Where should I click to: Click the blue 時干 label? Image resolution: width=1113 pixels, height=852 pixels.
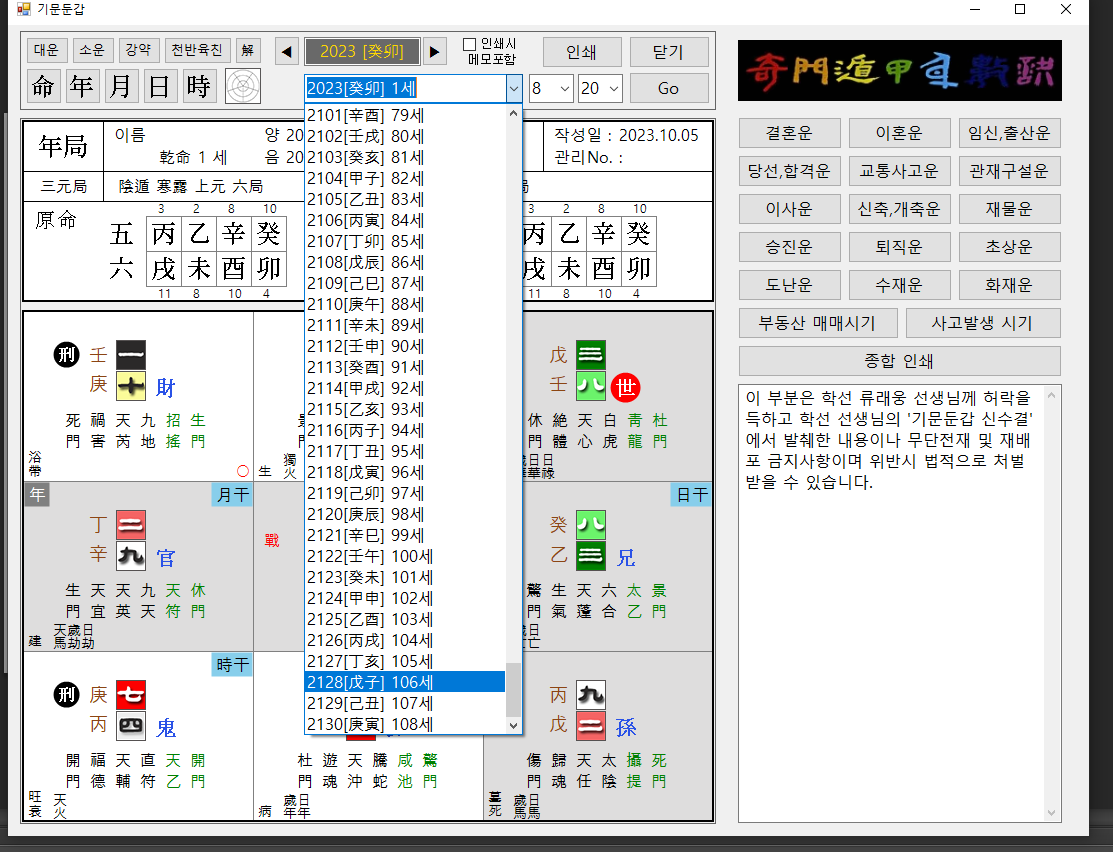pos(232,665)
